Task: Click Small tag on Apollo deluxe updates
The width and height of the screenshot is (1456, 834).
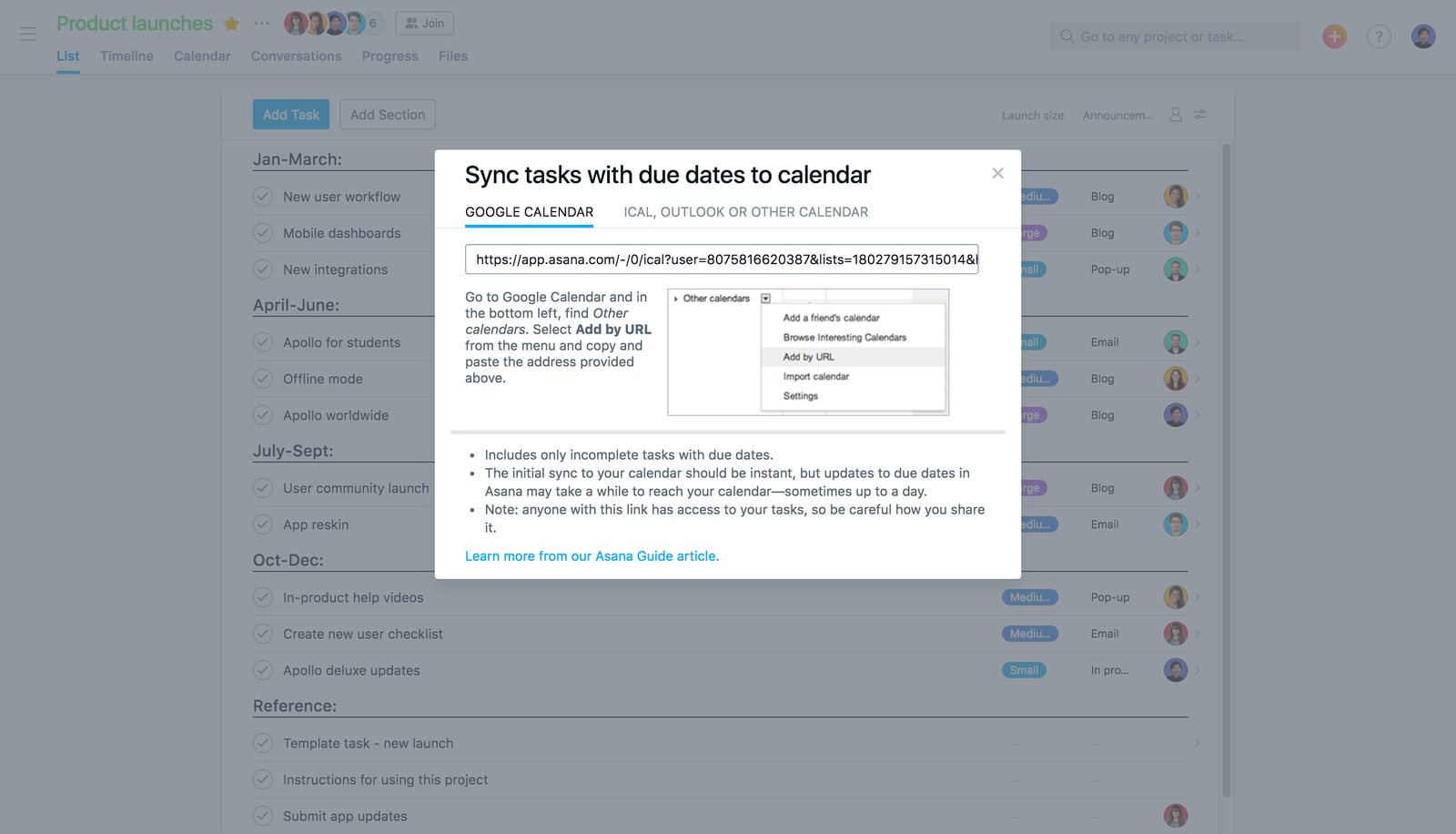Action: click(1024, 670)
